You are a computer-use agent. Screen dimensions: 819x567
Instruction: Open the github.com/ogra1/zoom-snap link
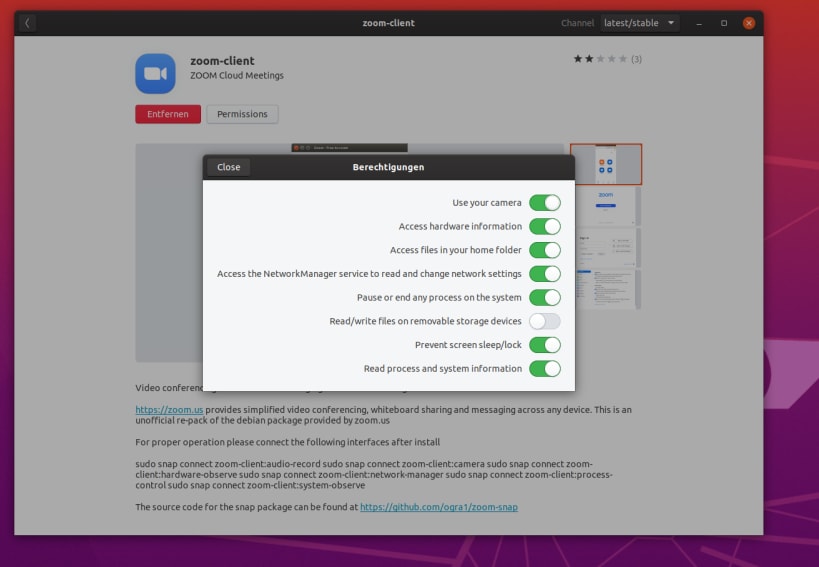coord(439,507)
